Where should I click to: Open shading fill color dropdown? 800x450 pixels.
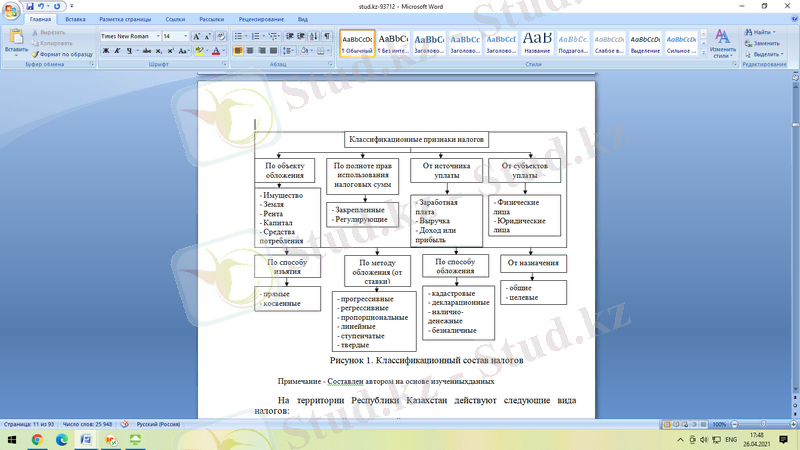pyautogui.click(x=312, y=51)
